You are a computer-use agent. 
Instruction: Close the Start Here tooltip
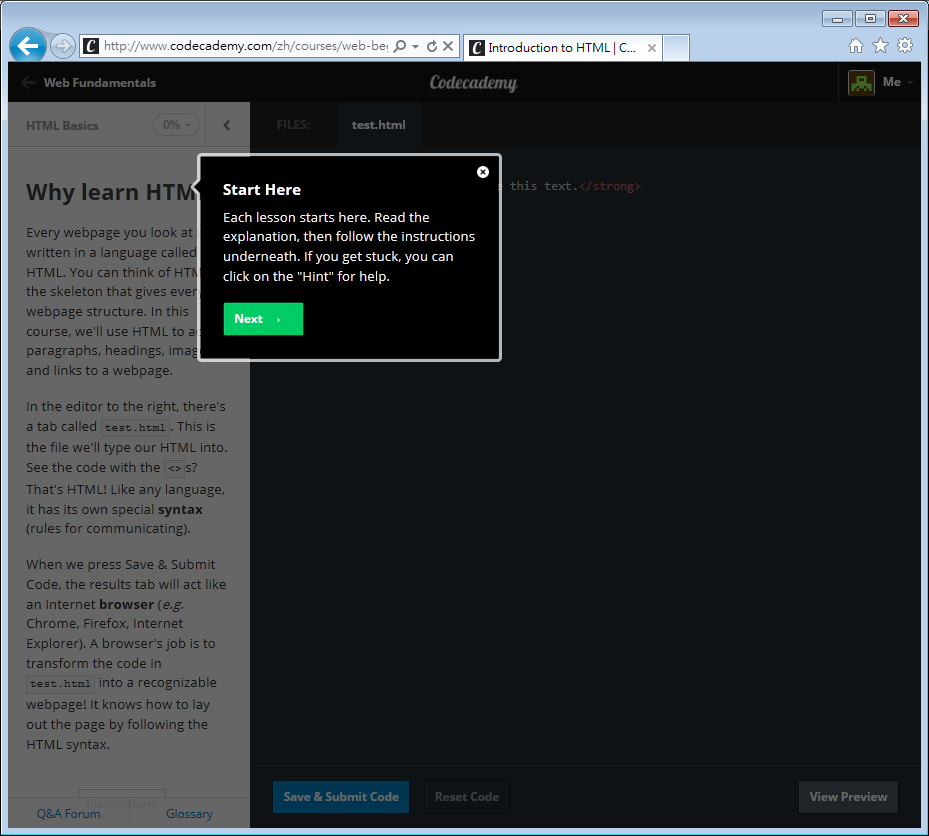pyautogui.click(x=483, y=172)
